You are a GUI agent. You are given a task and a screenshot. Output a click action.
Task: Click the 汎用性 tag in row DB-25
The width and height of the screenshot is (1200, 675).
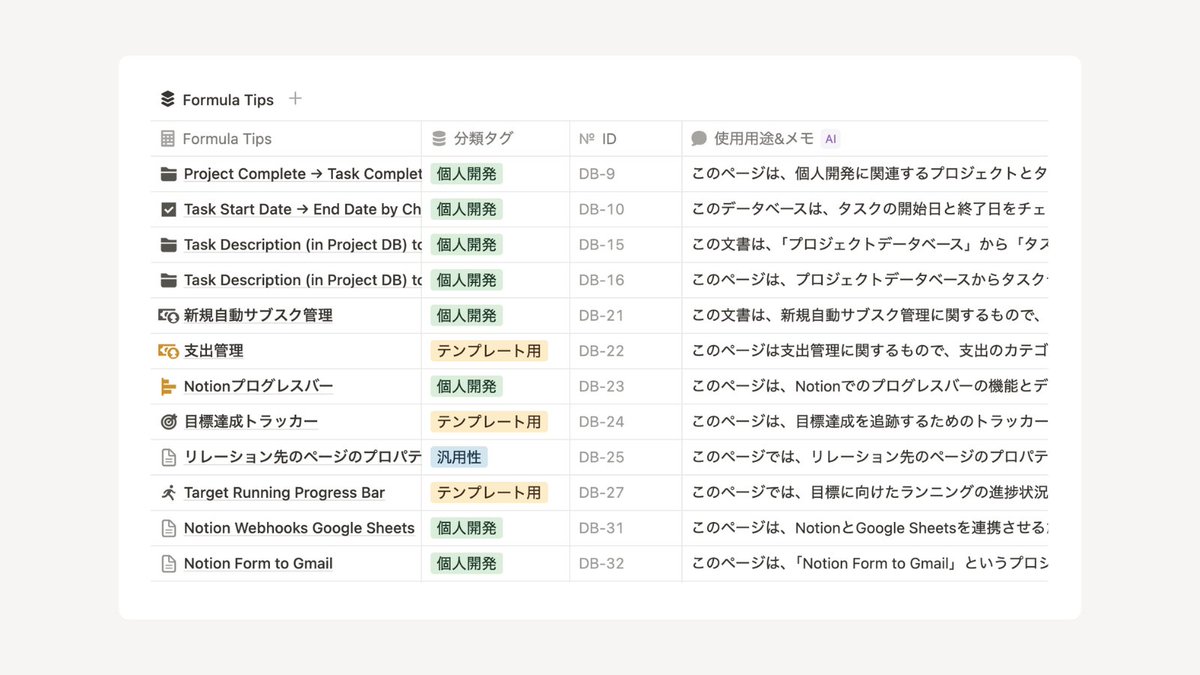459,457
